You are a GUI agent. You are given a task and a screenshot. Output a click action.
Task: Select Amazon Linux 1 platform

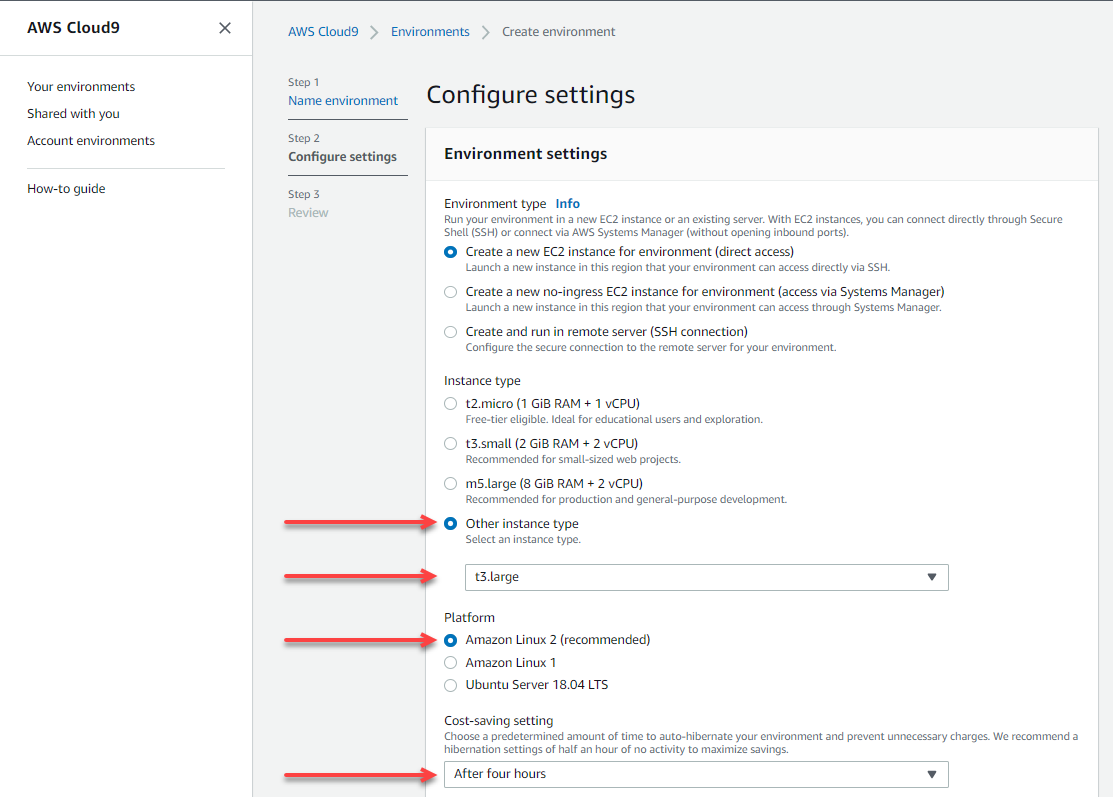coord(450,662)
